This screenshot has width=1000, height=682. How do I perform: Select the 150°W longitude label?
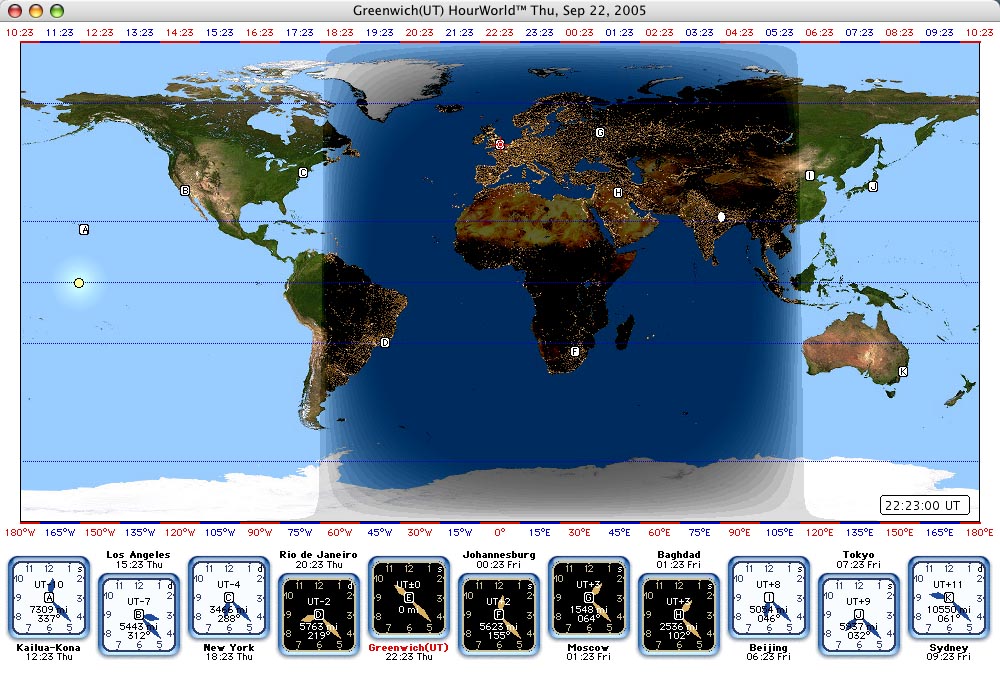(x=100, y=532)
